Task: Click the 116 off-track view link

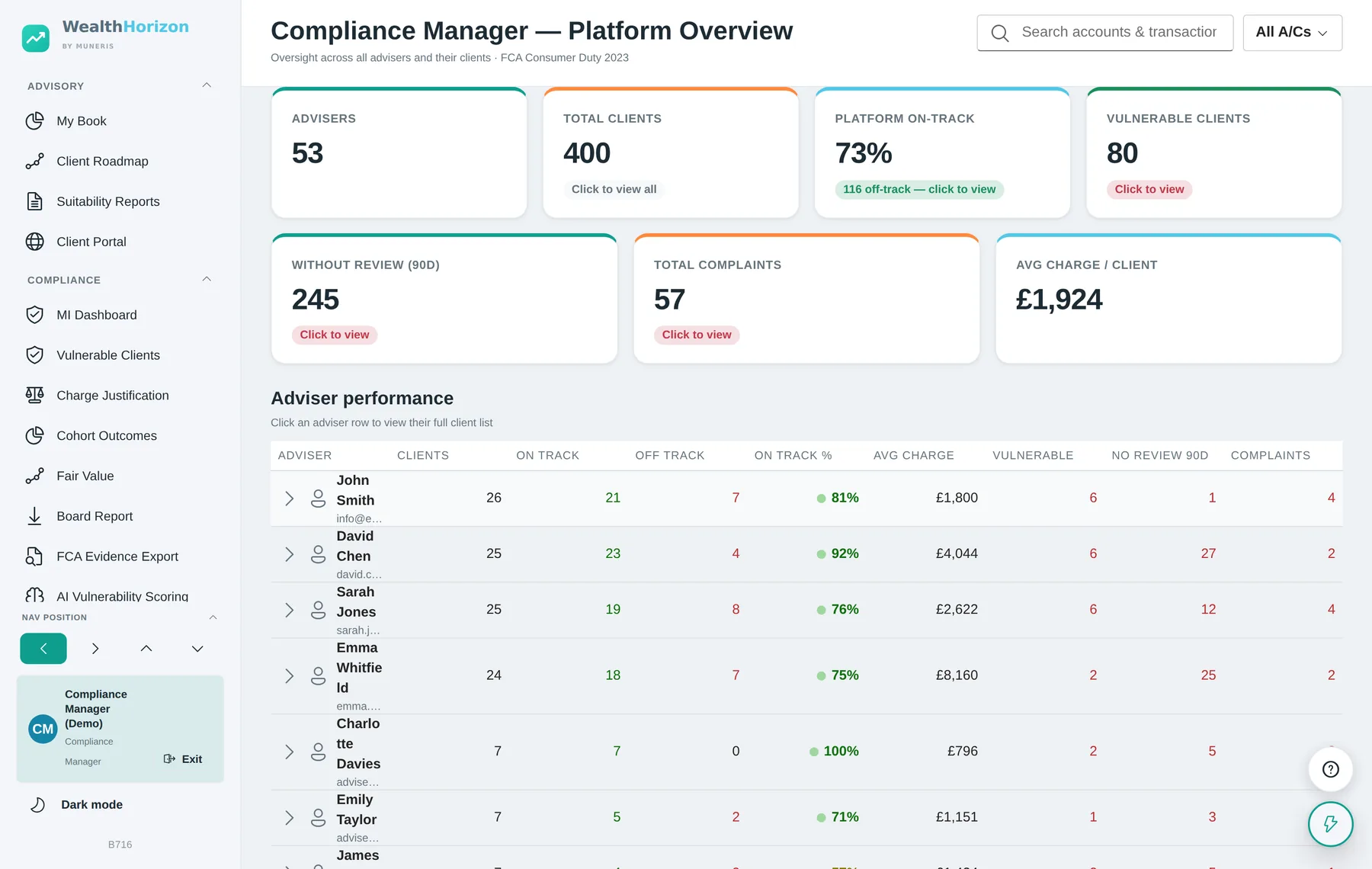Action: pyautogui.click(x=919, y=189)
